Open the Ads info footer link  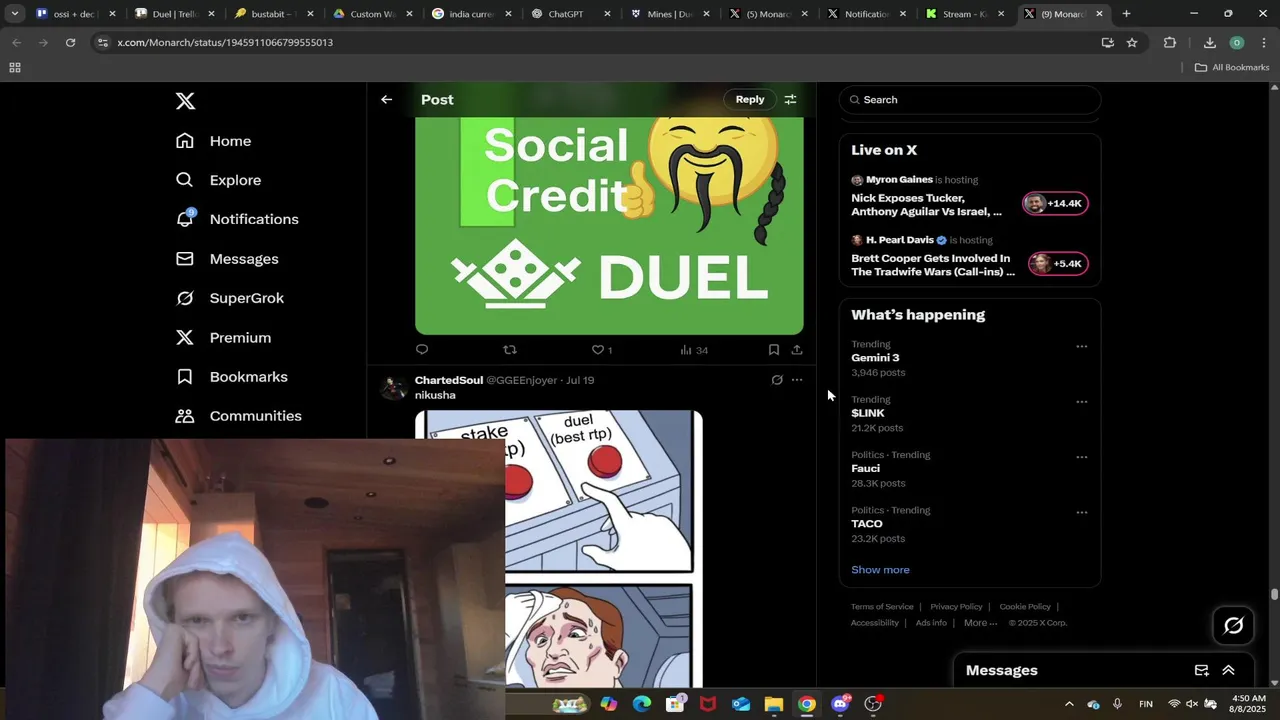click(x=931, y=623)
